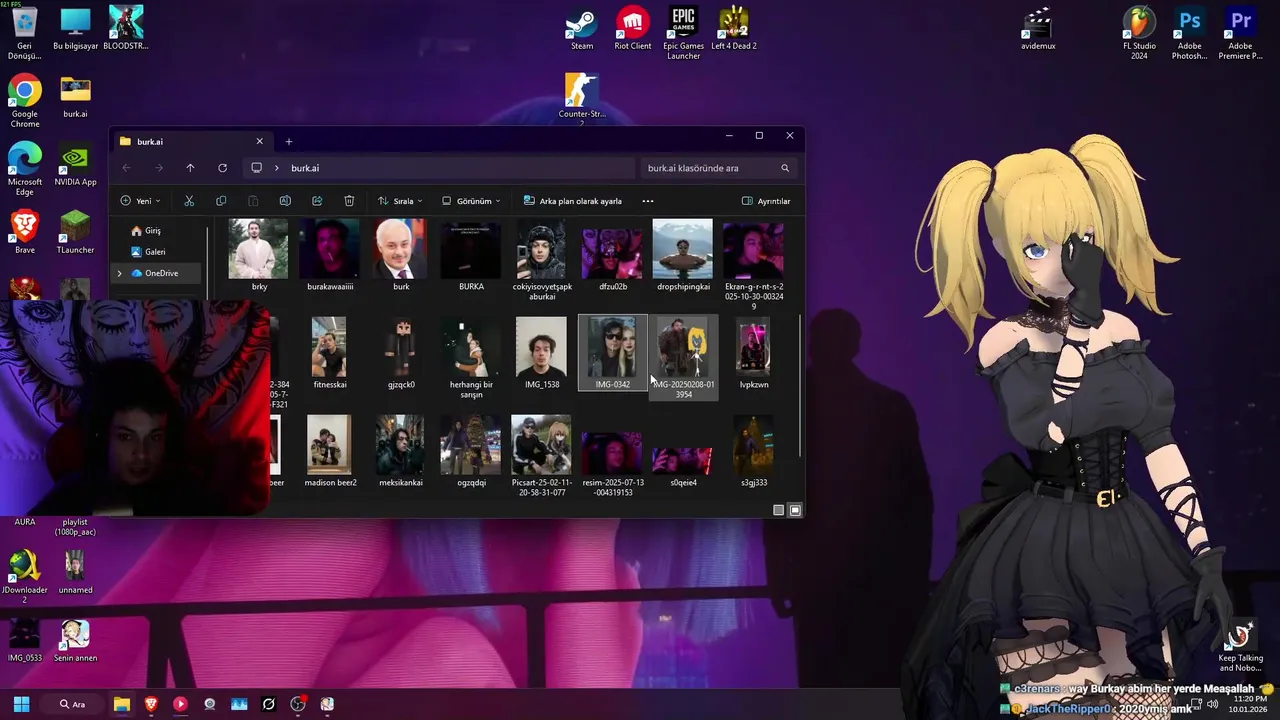Open the JDownloader 2 desktop shortcut
1280x720 pixels.
[x=25, y=577]
